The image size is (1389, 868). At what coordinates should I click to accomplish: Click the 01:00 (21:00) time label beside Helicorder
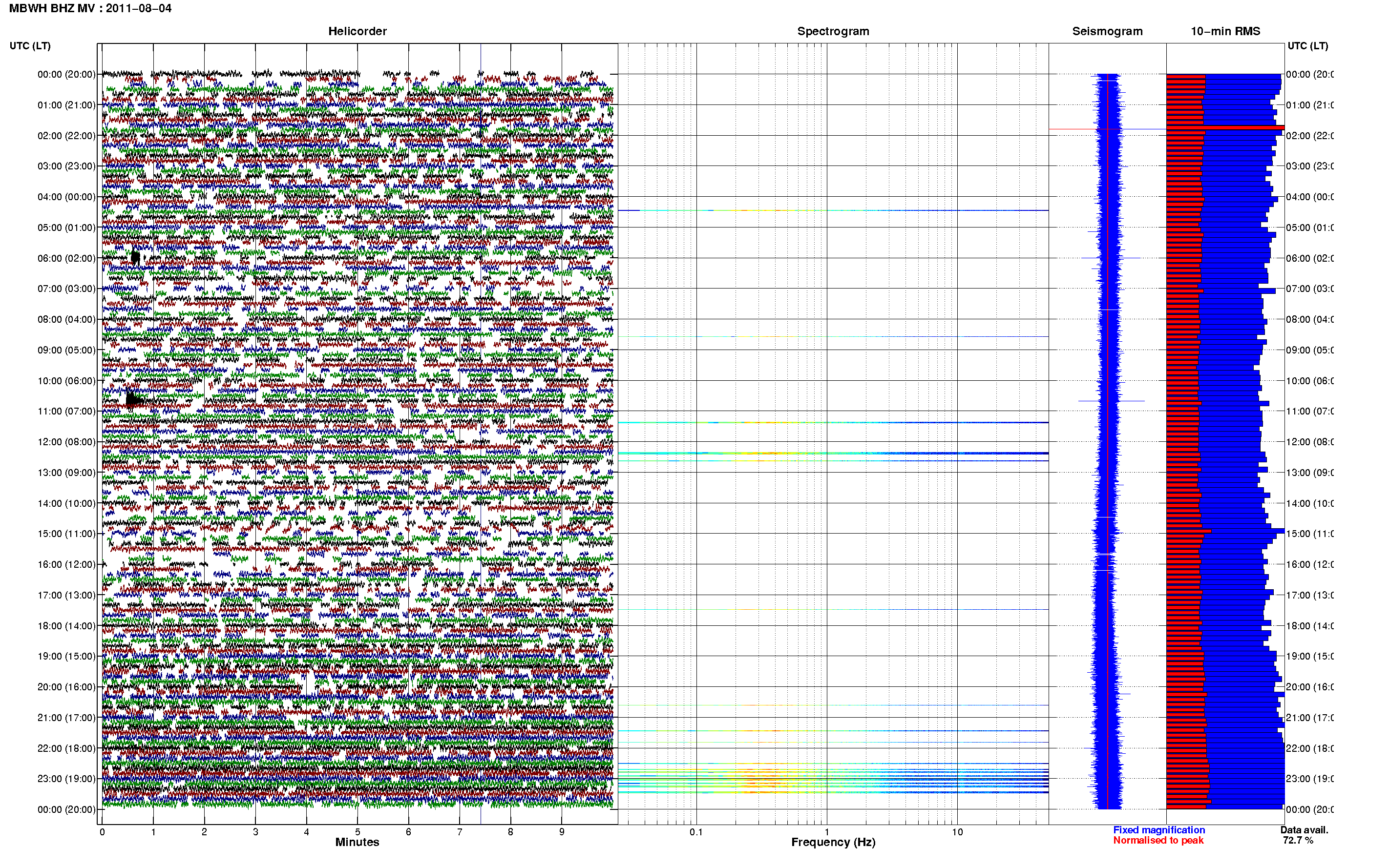(66, 105)
